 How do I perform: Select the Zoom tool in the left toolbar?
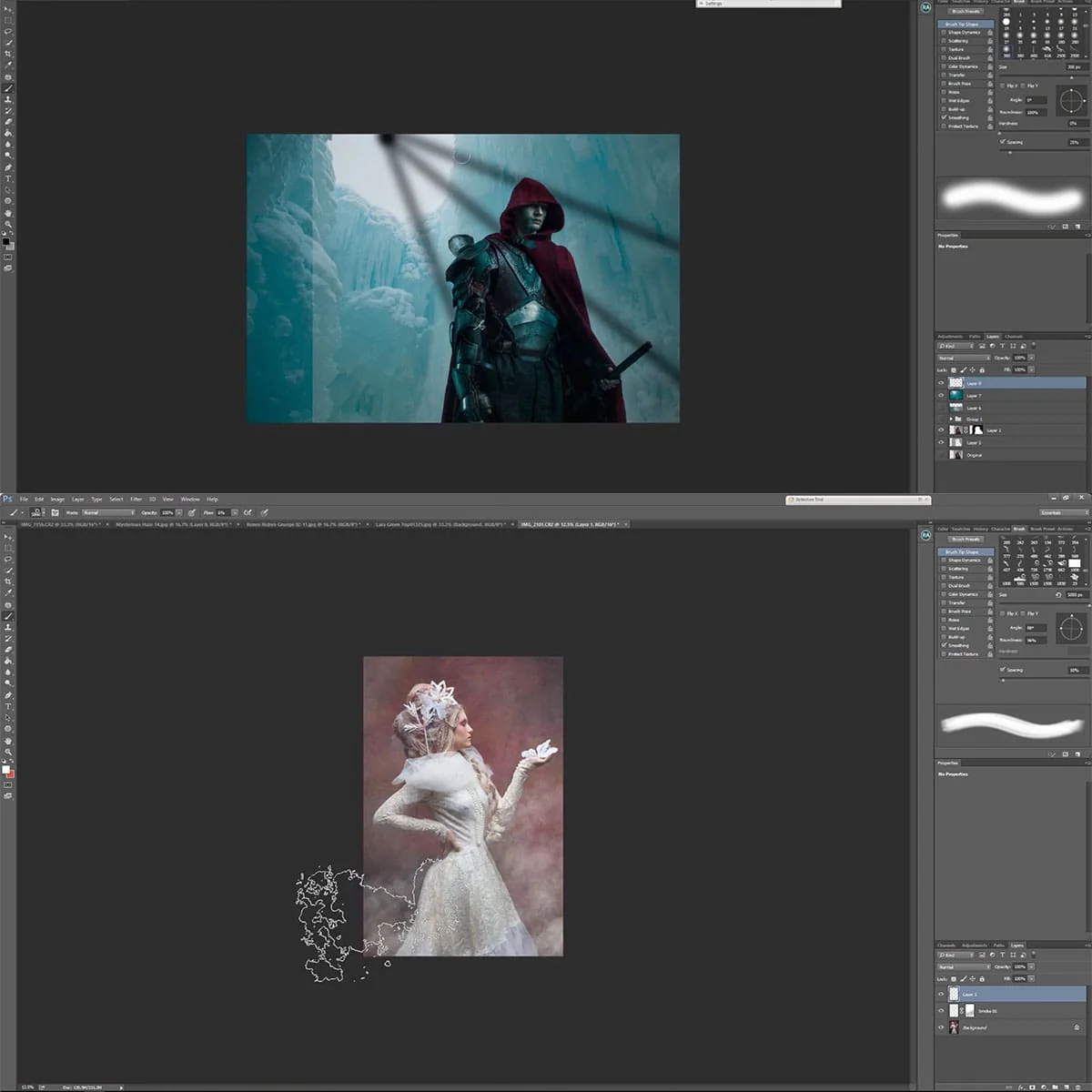click(8, 752)
